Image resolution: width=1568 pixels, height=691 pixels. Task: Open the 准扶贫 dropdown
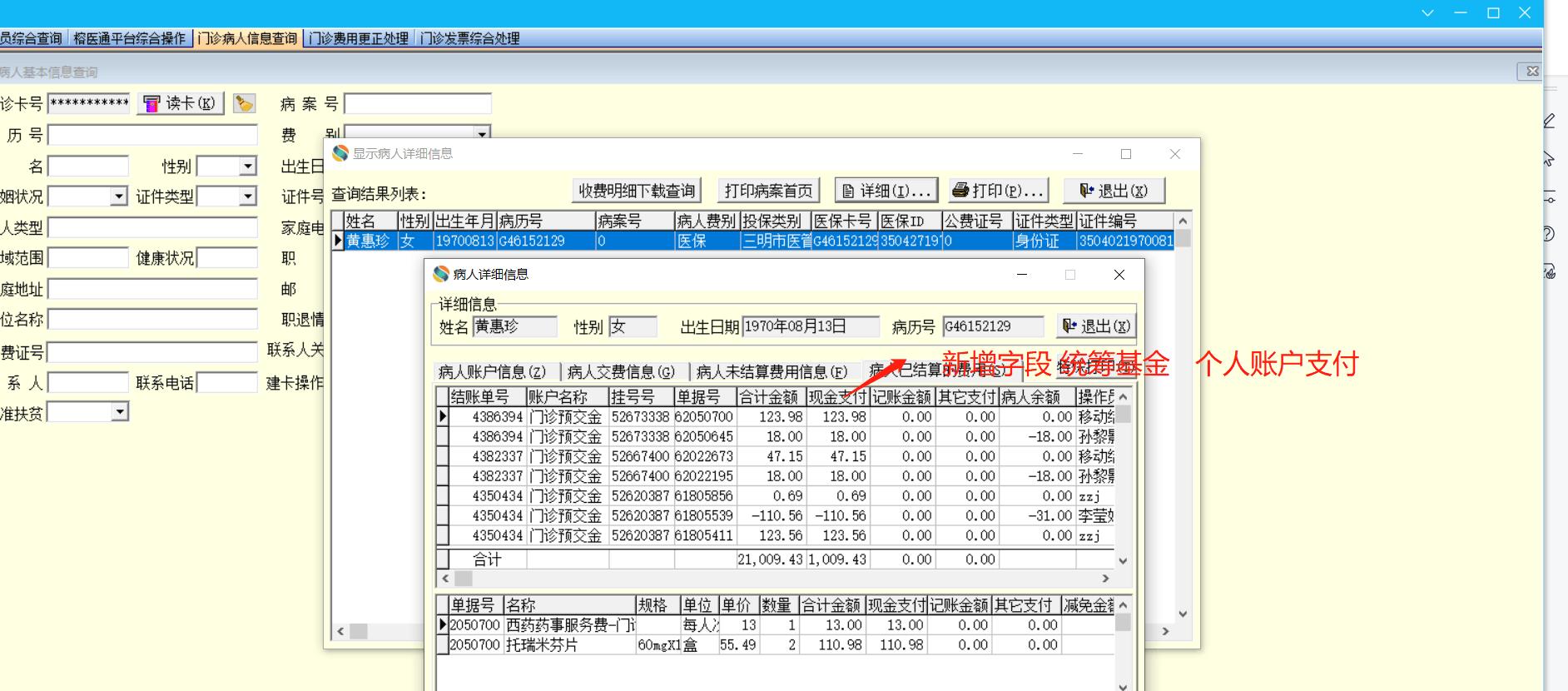[120, 412]
